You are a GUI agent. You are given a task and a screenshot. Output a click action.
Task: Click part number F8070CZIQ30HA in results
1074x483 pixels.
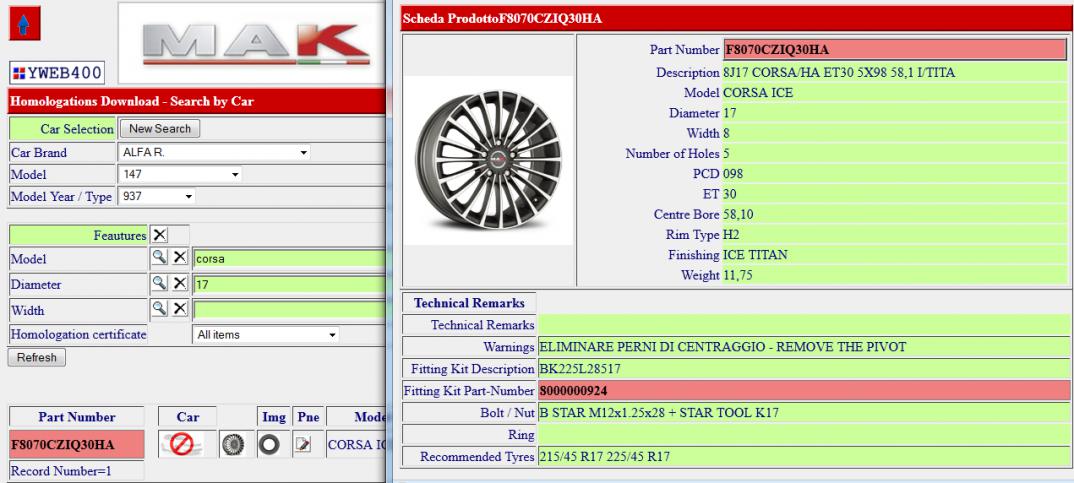(62, 445)
